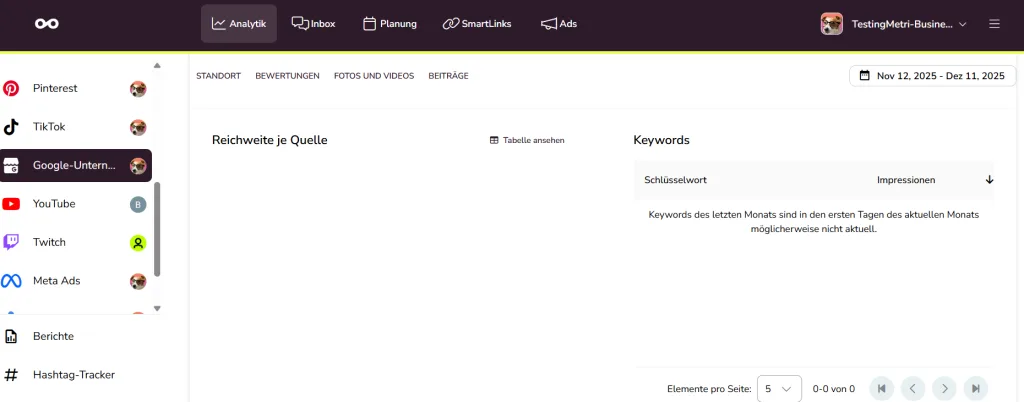Go to the Planung section

click(x=389, y=23)
